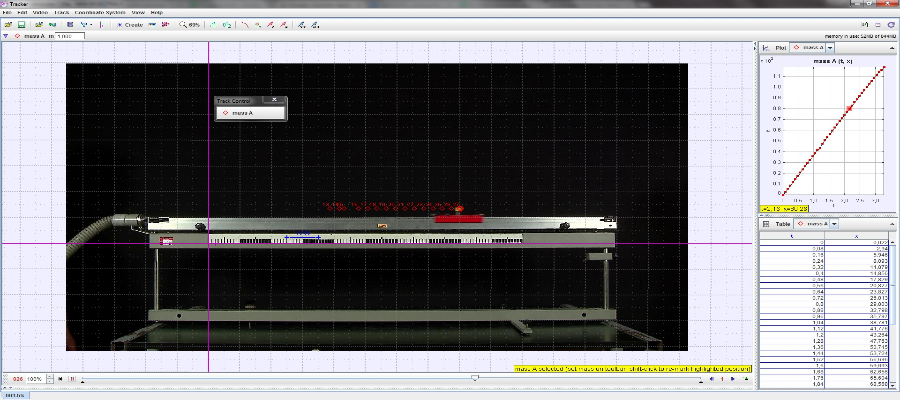900x400 pixels.
Task: Click the Import video icon
Action: pyautogui.click(x=39, y=25)
